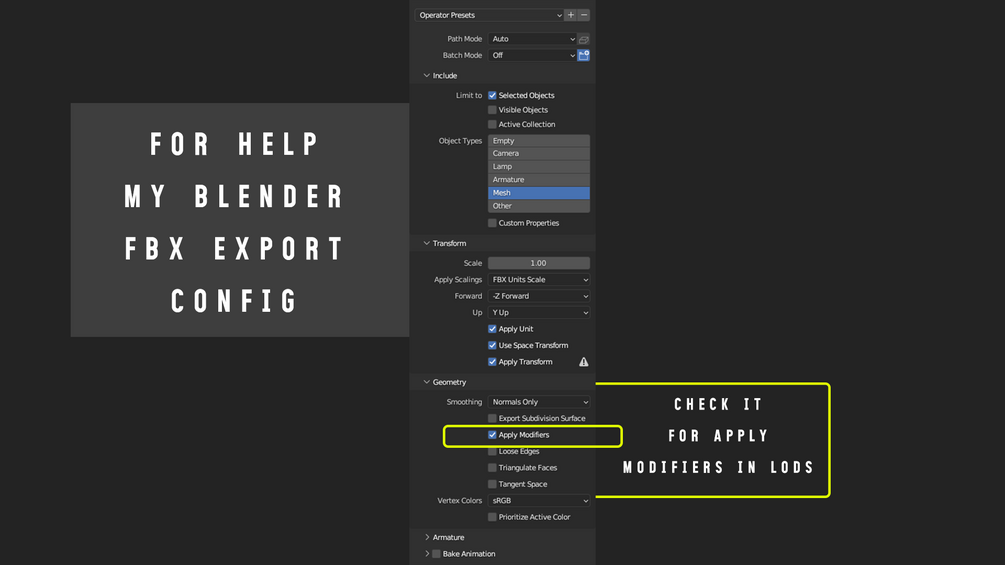Open the Up axis Y Up dropdown
The width and height of the screenshot is (1005, 565).
[539, 313]
